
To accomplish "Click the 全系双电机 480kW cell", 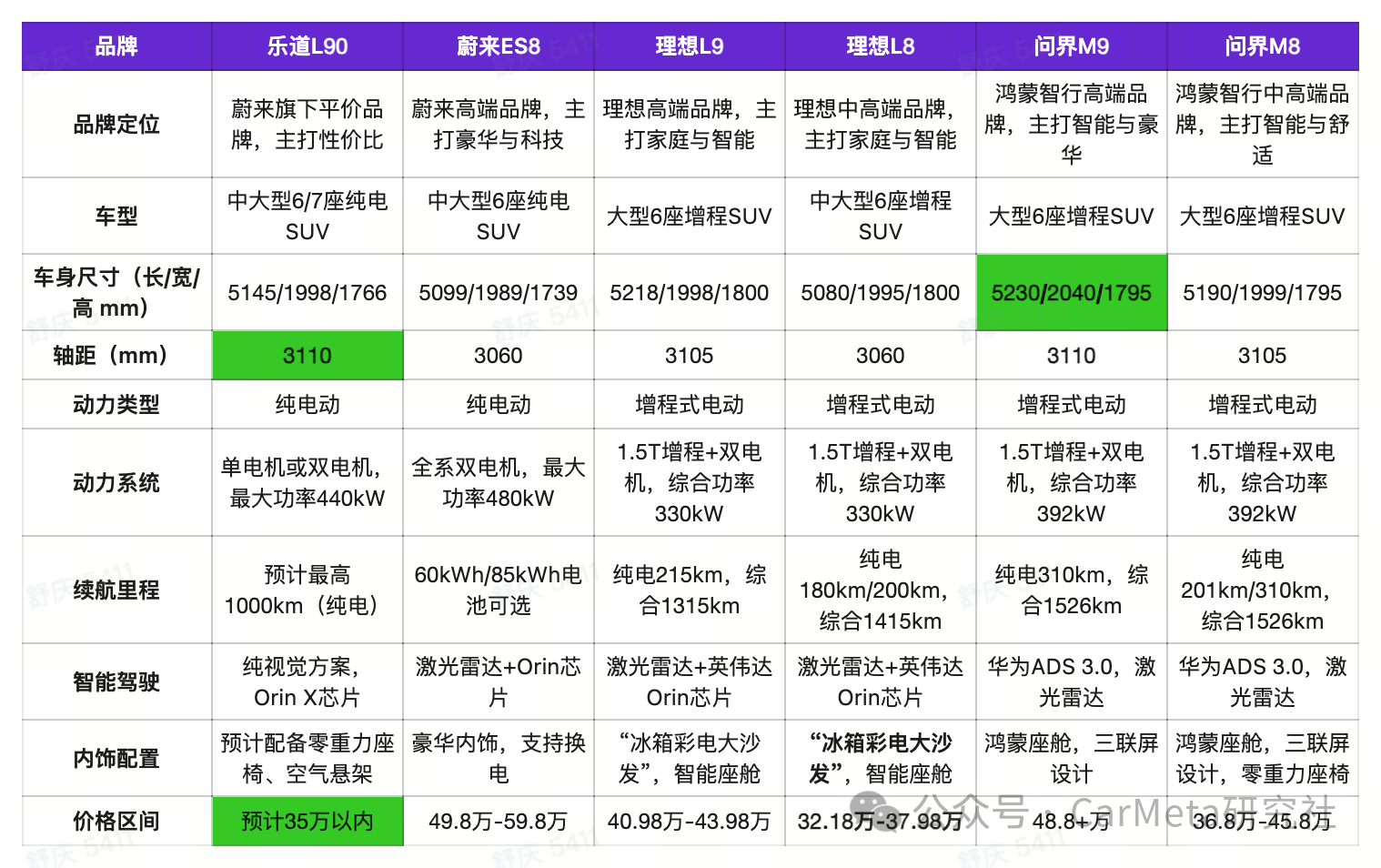I will pos(499,483).
